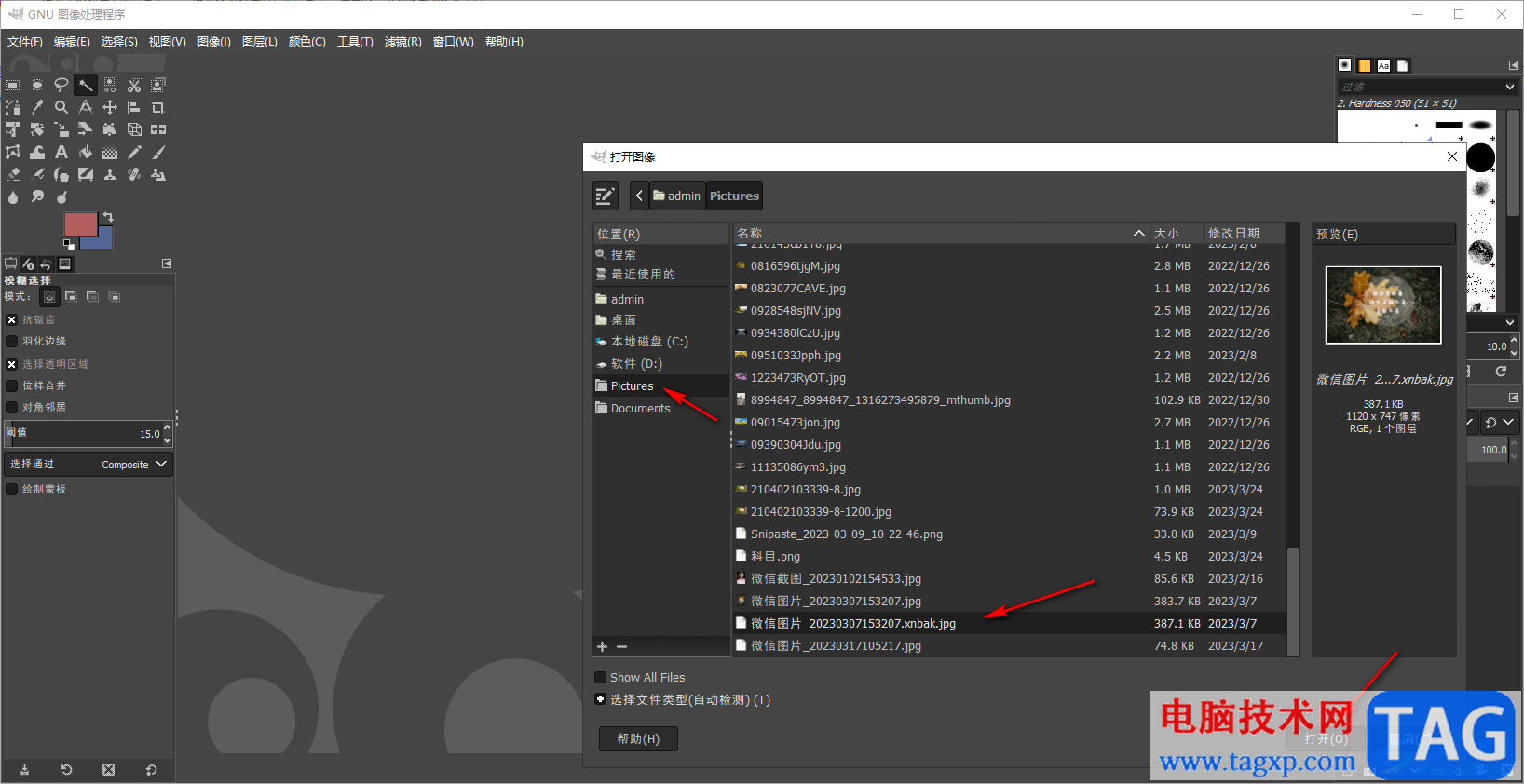Enable the 羽化边缘 feather edges checkbox

(x=12, y=342)
